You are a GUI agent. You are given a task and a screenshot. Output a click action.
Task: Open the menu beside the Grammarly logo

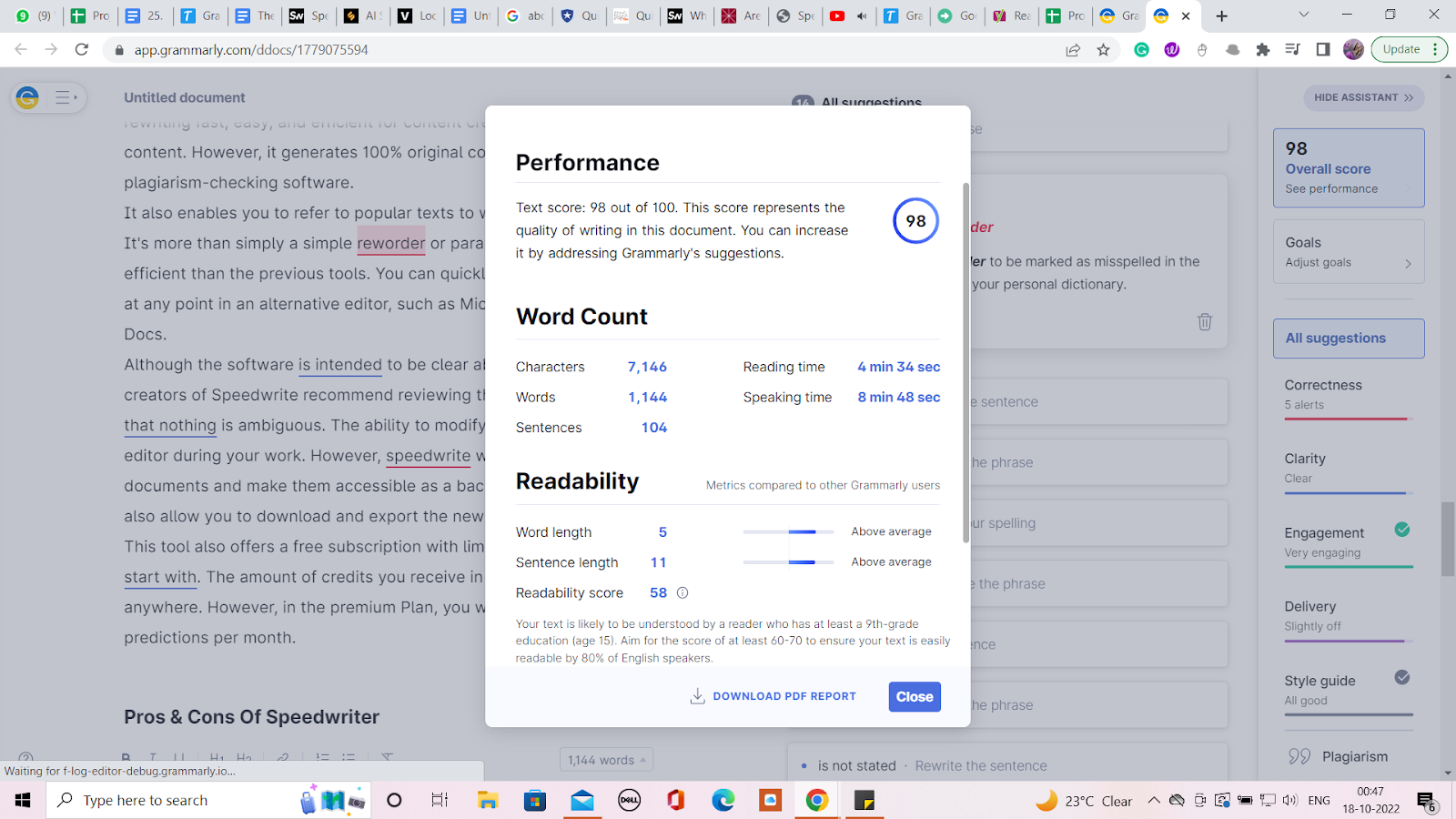63,97
